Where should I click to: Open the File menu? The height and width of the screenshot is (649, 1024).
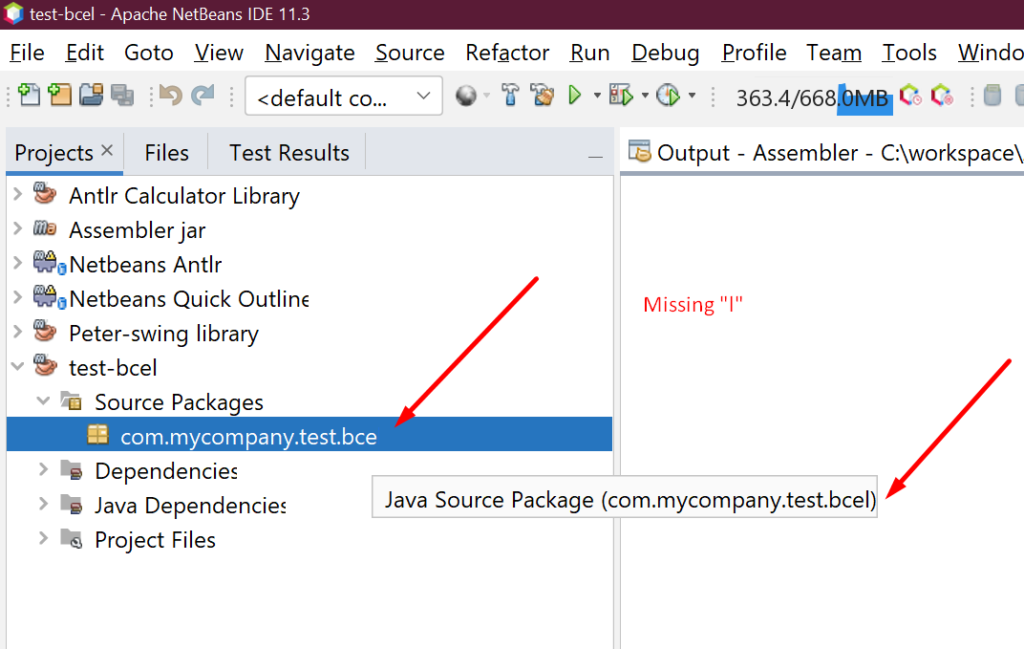(x=27, y=52)
